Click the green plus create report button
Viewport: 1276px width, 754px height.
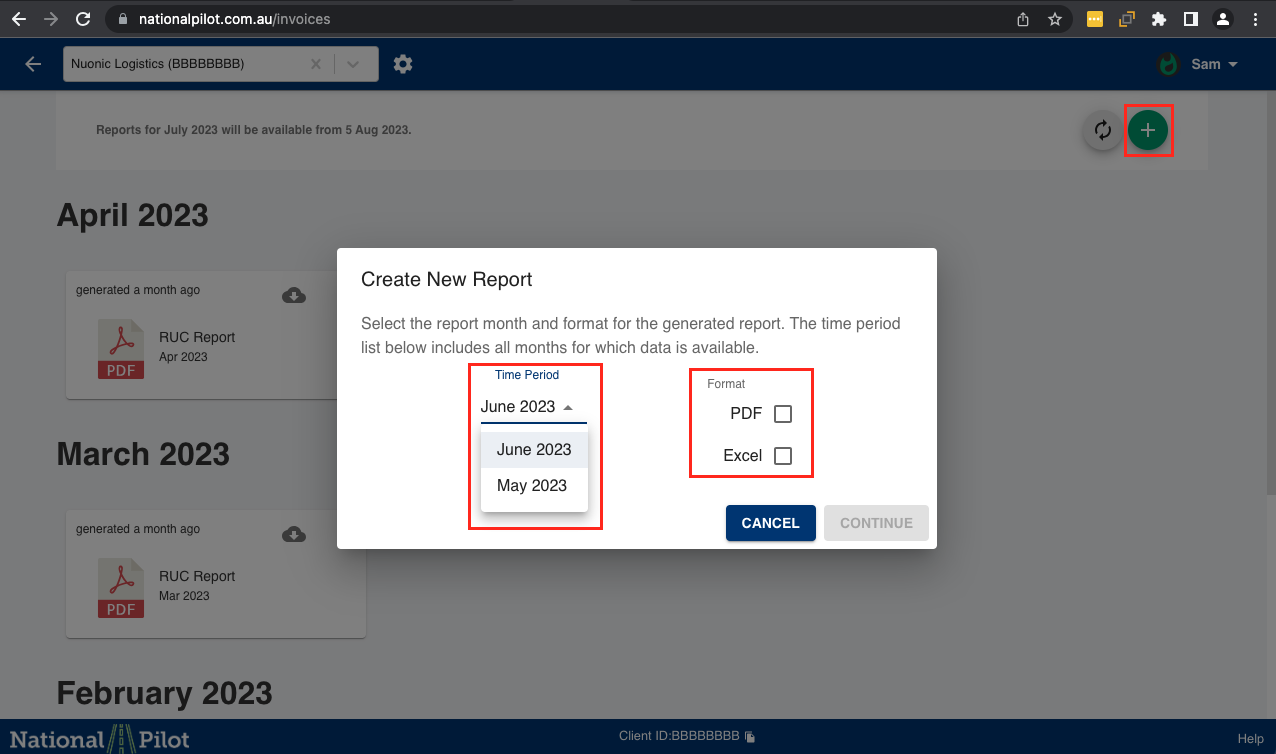pyautogui.click(x=1148, y=130)
